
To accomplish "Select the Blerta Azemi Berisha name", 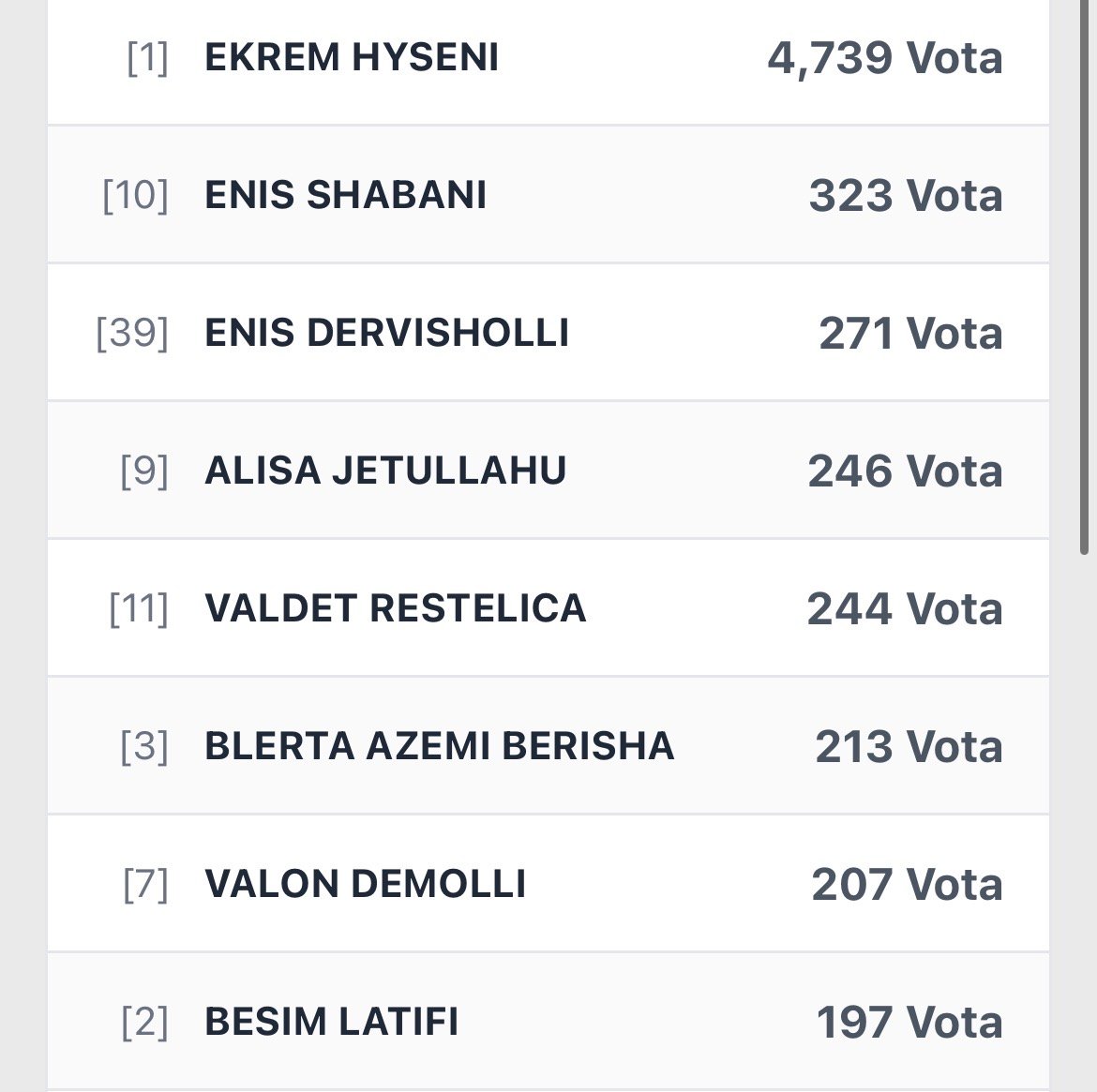I will (x=439, y=746).
